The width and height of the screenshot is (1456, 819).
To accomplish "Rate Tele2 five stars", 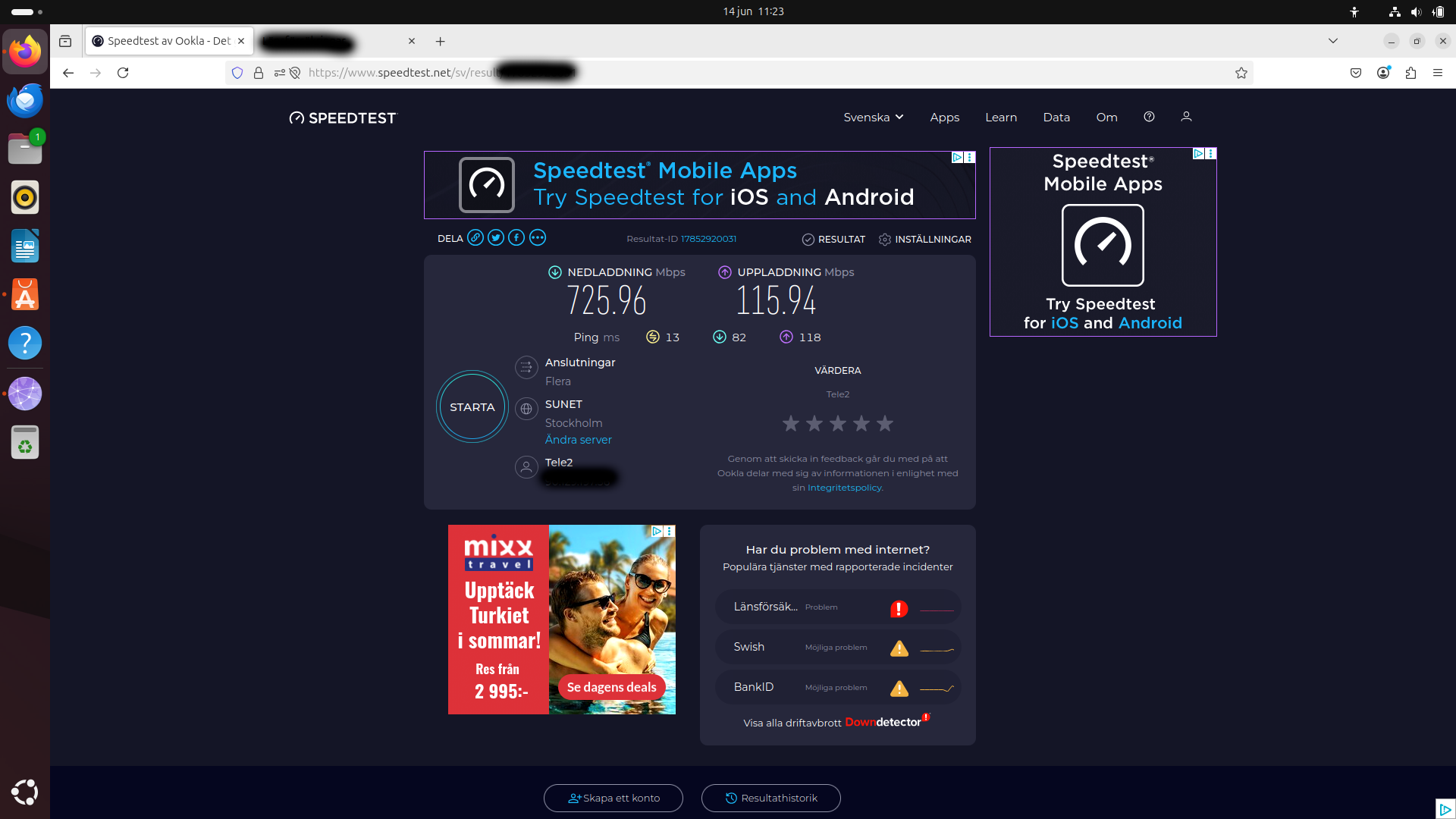I will tap(885, 423).
